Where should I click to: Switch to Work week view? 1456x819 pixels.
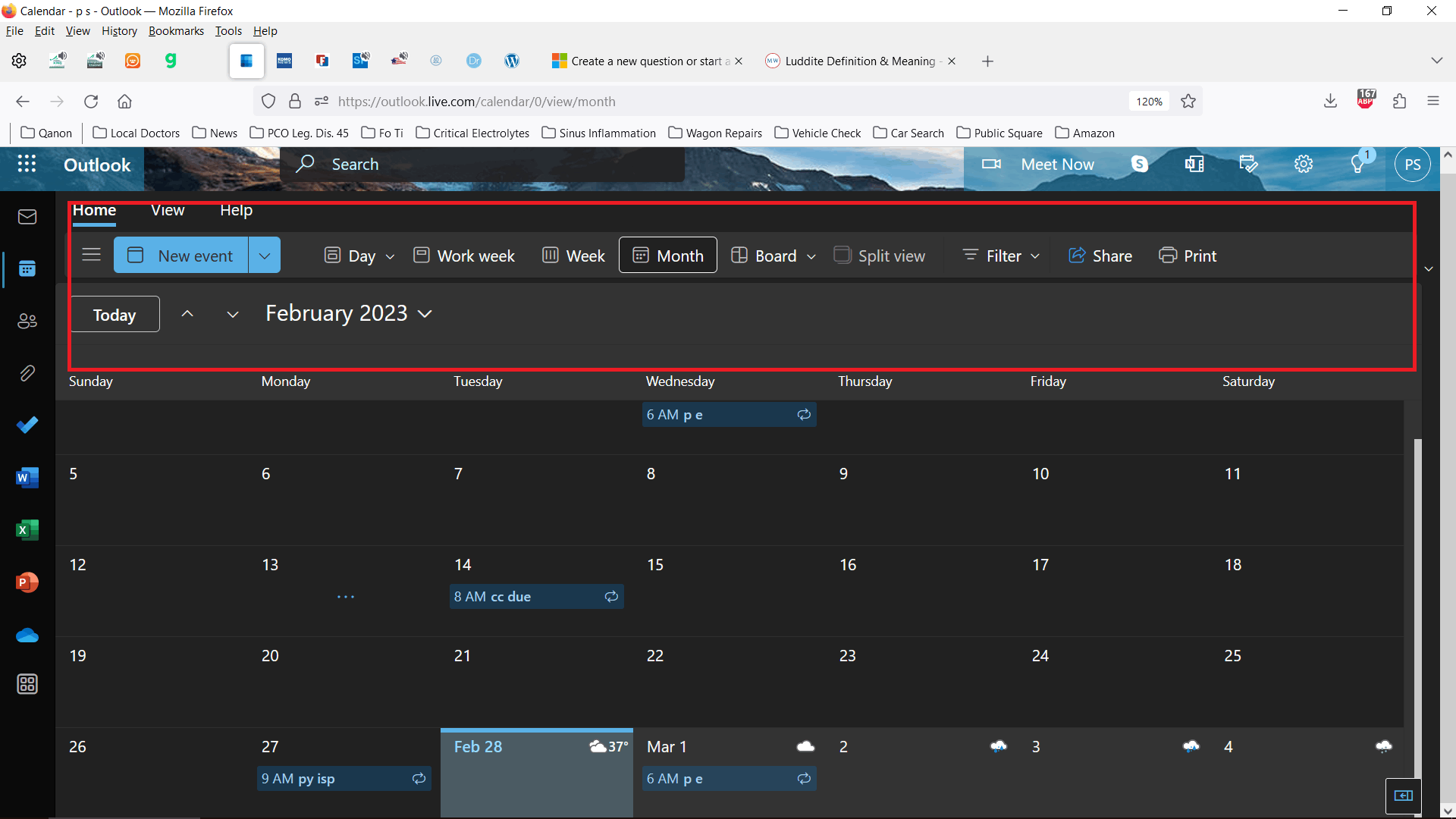(x=464, y=256)
